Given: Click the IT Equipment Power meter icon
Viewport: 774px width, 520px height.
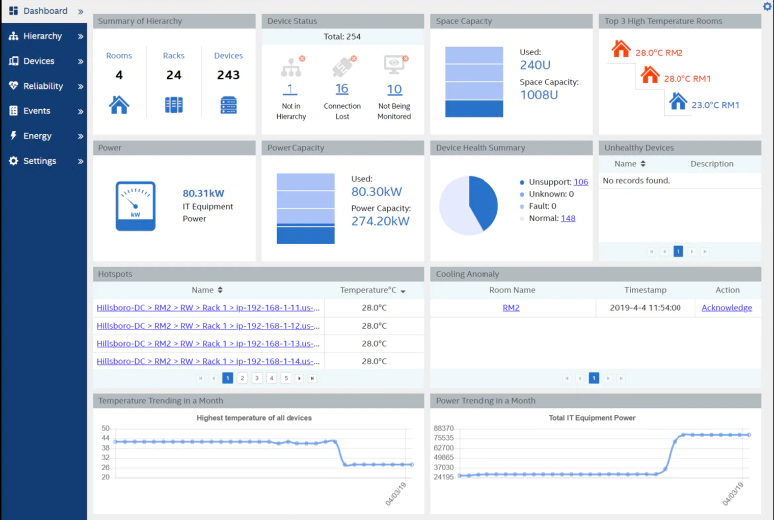Looking at the screenshot, I should coord(135,205).
